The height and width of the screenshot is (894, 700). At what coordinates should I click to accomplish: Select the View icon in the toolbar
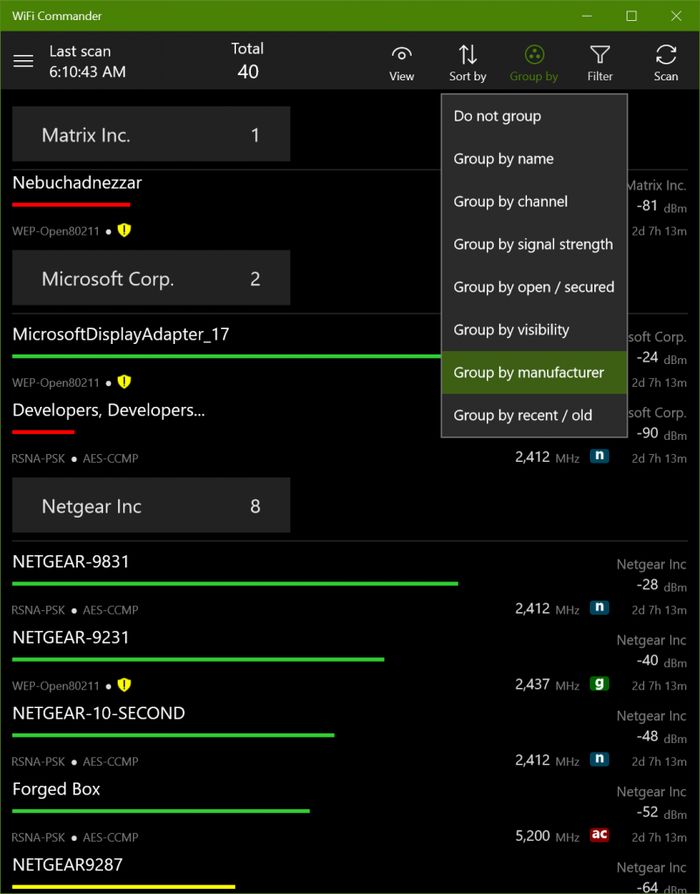401,60
